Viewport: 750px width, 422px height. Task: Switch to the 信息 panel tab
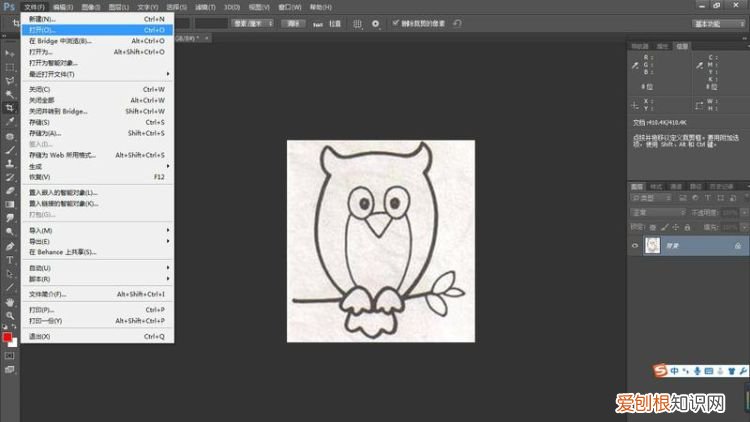pos(681,46)
